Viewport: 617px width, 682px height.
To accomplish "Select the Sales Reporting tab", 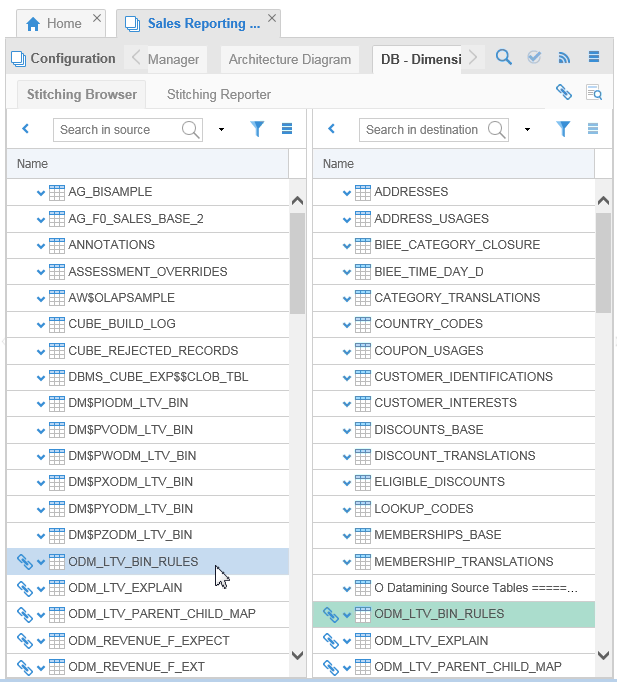I will (198, 23).
